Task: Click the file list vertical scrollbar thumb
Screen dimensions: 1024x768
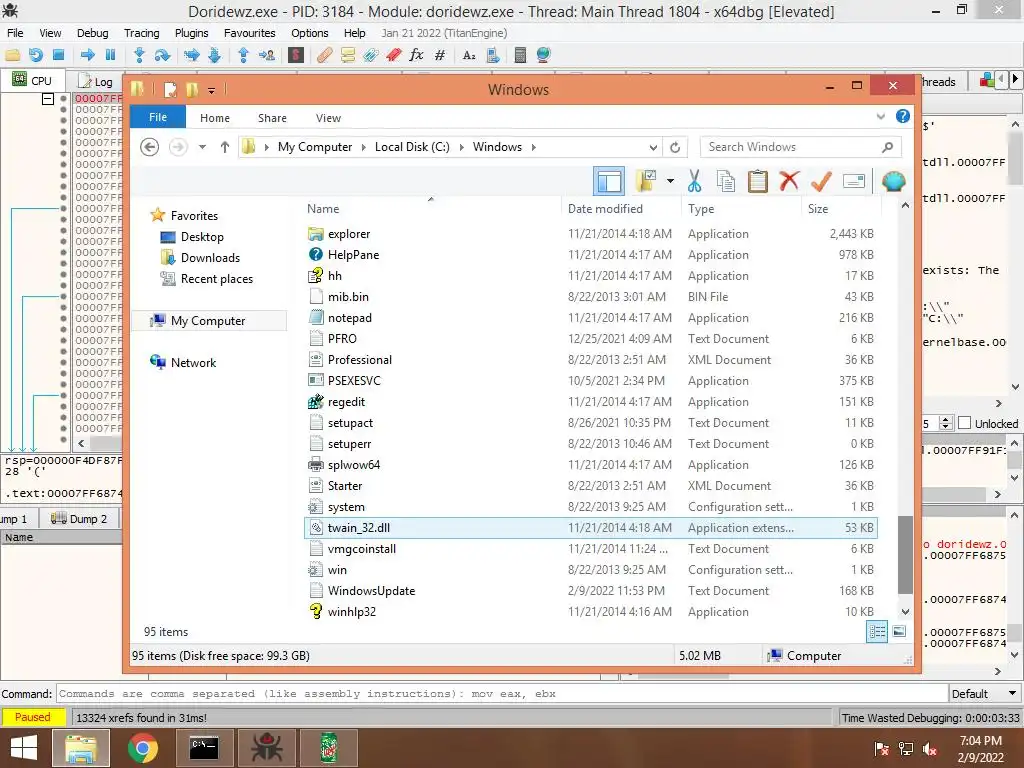Action: [904, 556]
